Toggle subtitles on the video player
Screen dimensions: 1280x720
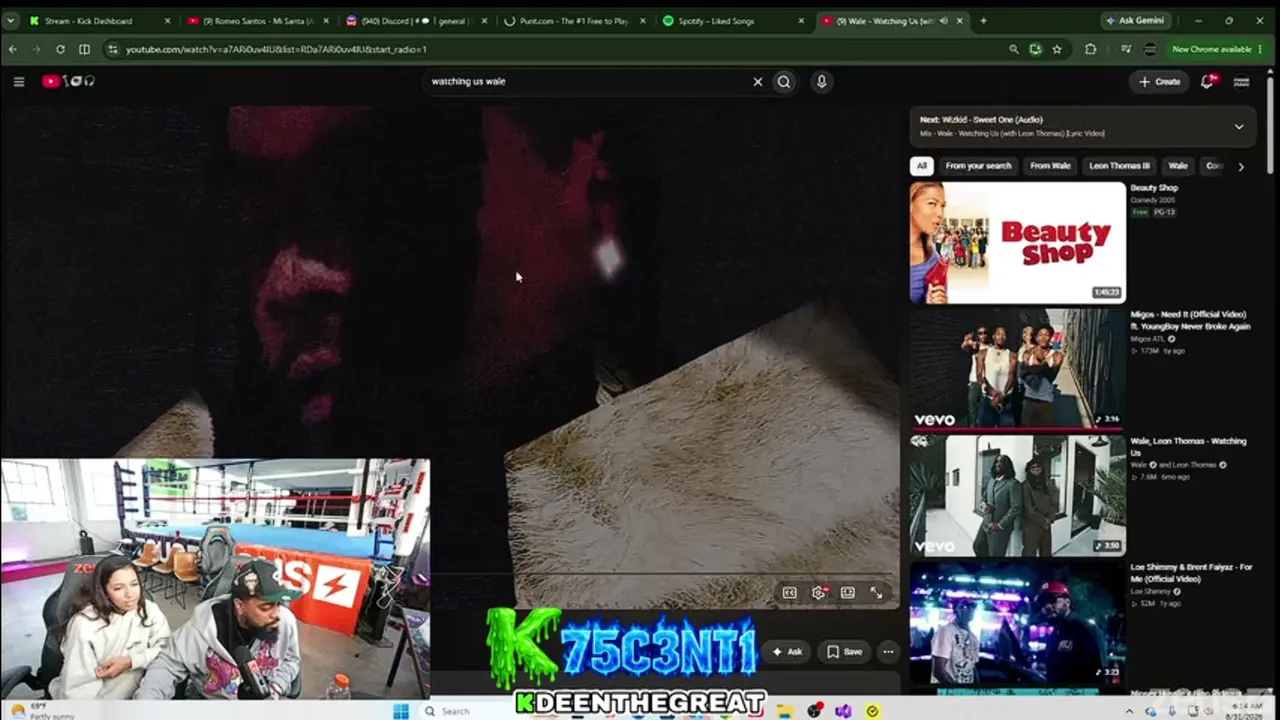789,592
